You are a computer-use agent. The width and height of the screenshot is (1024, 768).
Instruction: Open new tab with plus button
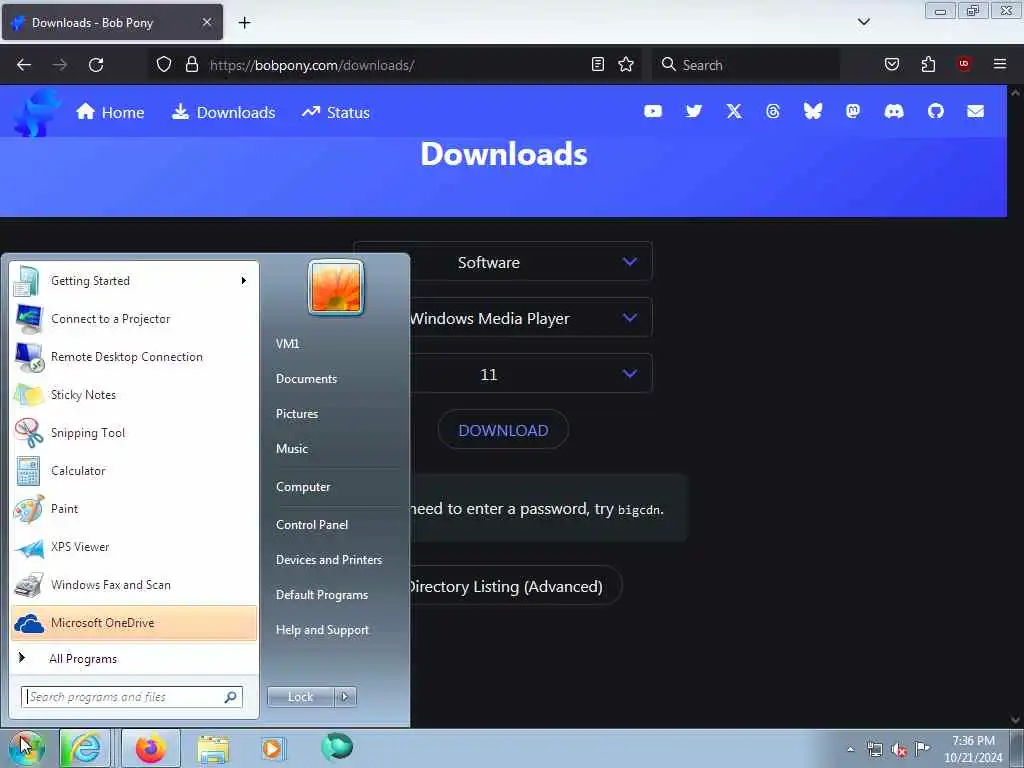(x=244, y=23)
